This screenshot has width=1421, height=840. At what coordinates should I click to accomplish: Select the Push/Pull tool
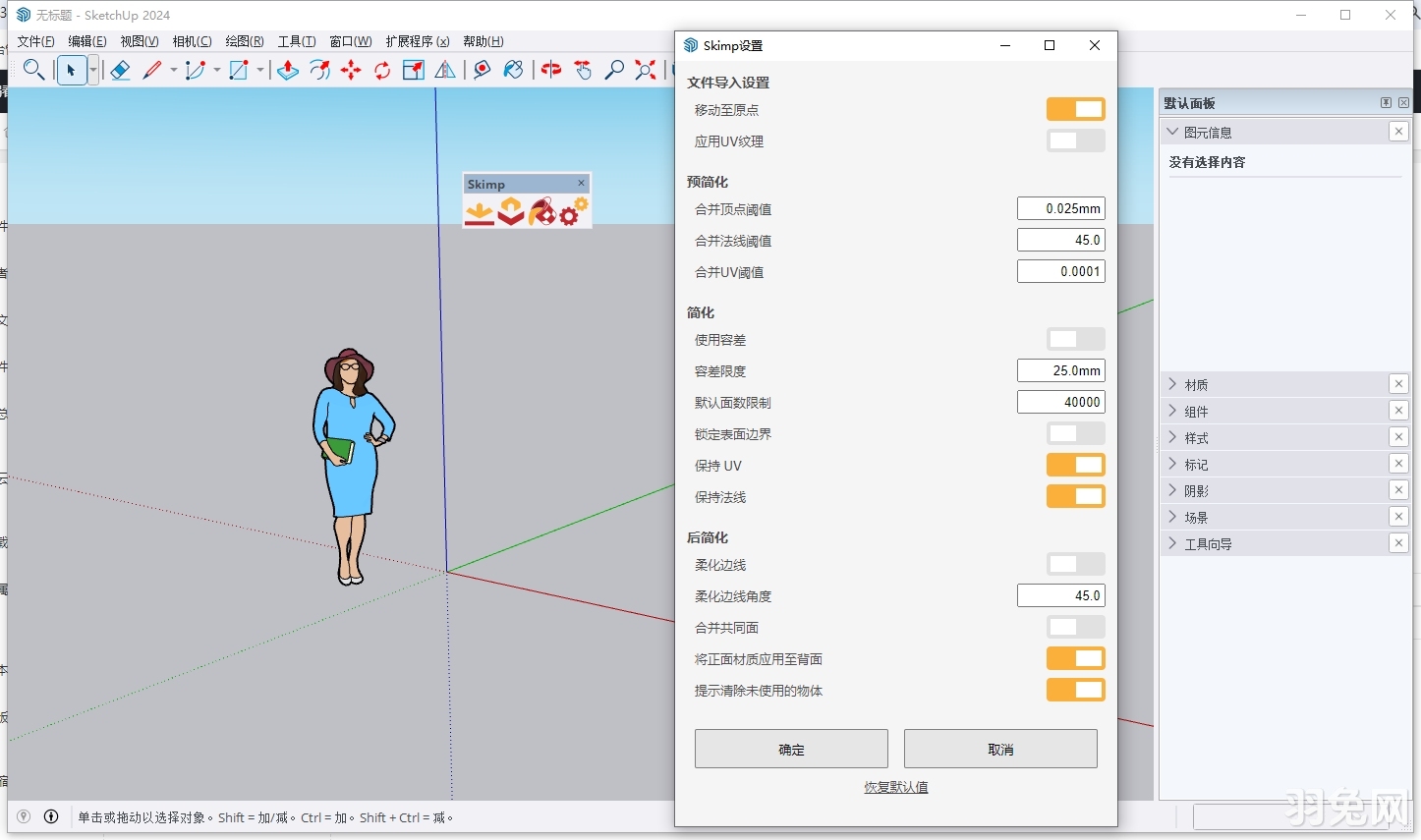coord(290,70)
